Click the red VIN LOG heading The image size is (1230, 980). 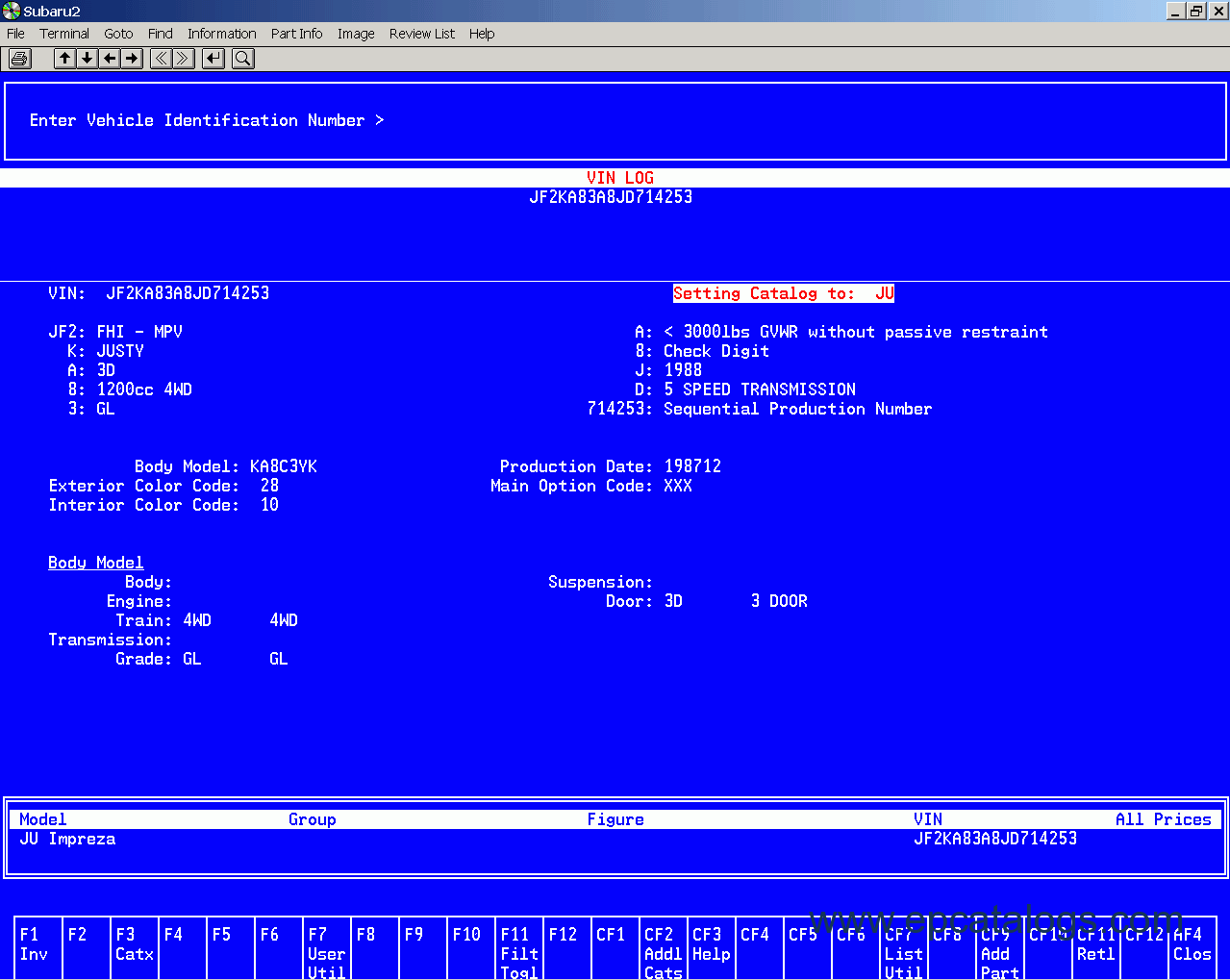point(620,178)
